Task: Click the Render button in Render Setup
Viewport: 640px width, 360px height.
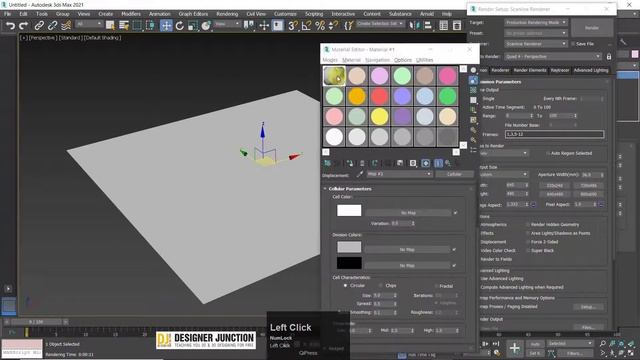Action: pyautogui.click(x=591, y=28)
